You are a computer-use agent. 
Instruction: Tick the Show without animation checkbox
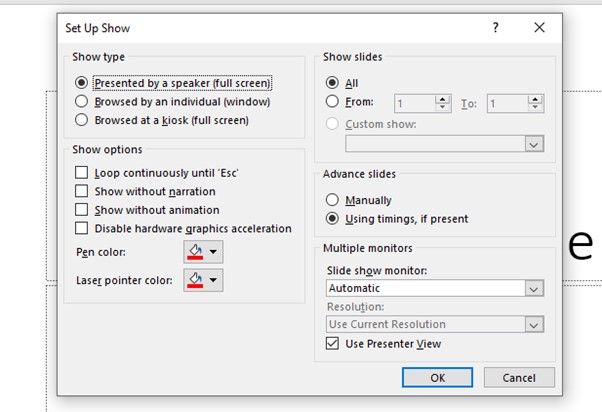pos(82,210)
